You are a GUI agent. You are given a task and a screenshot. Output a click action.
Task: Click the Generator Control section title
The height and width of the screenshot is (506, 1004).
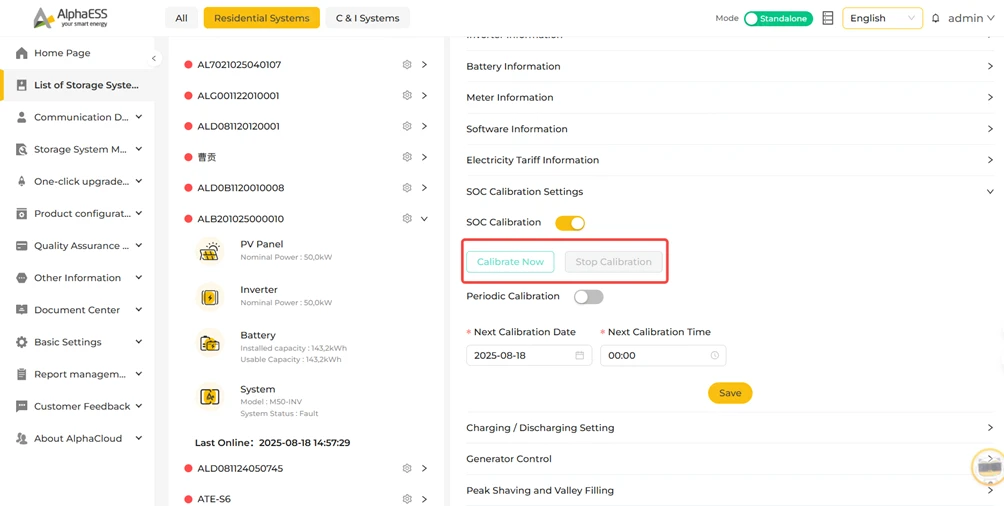coord(509,459)
